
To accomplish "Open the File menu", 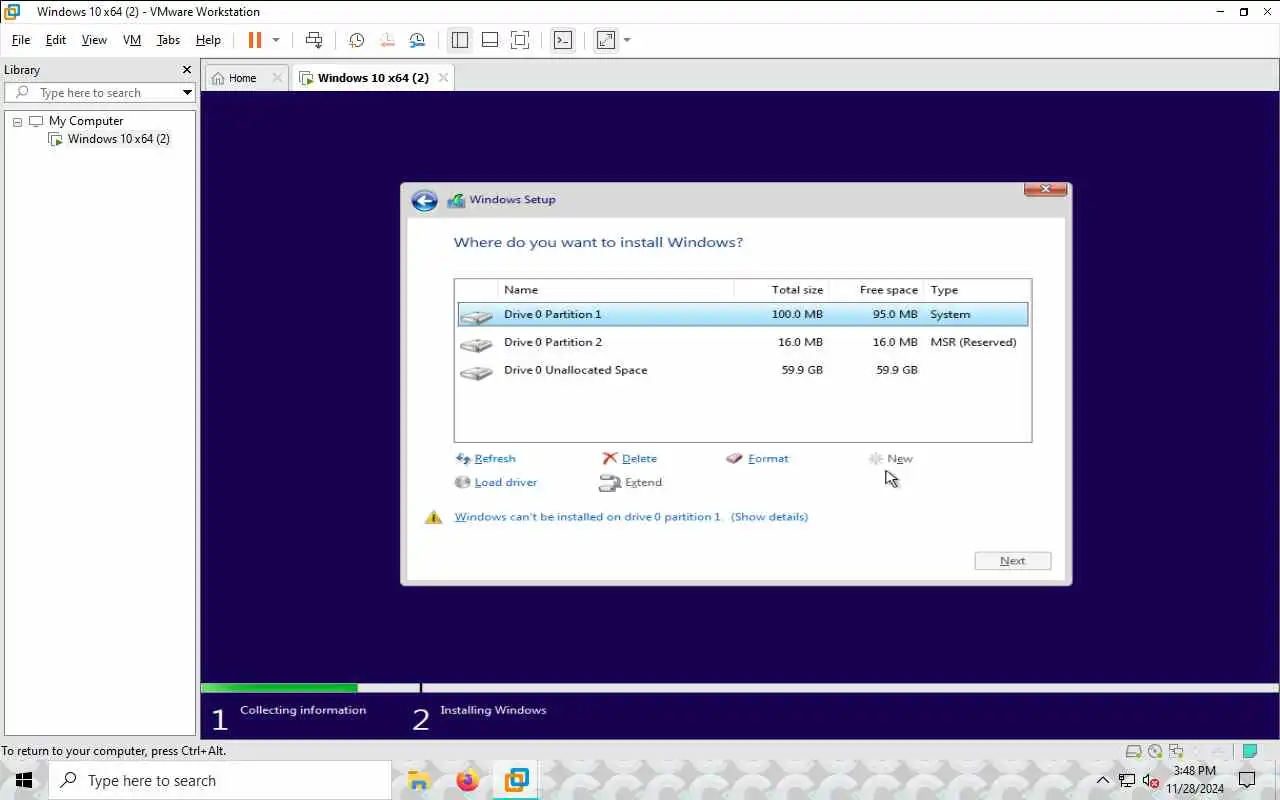I will point(21,40).
